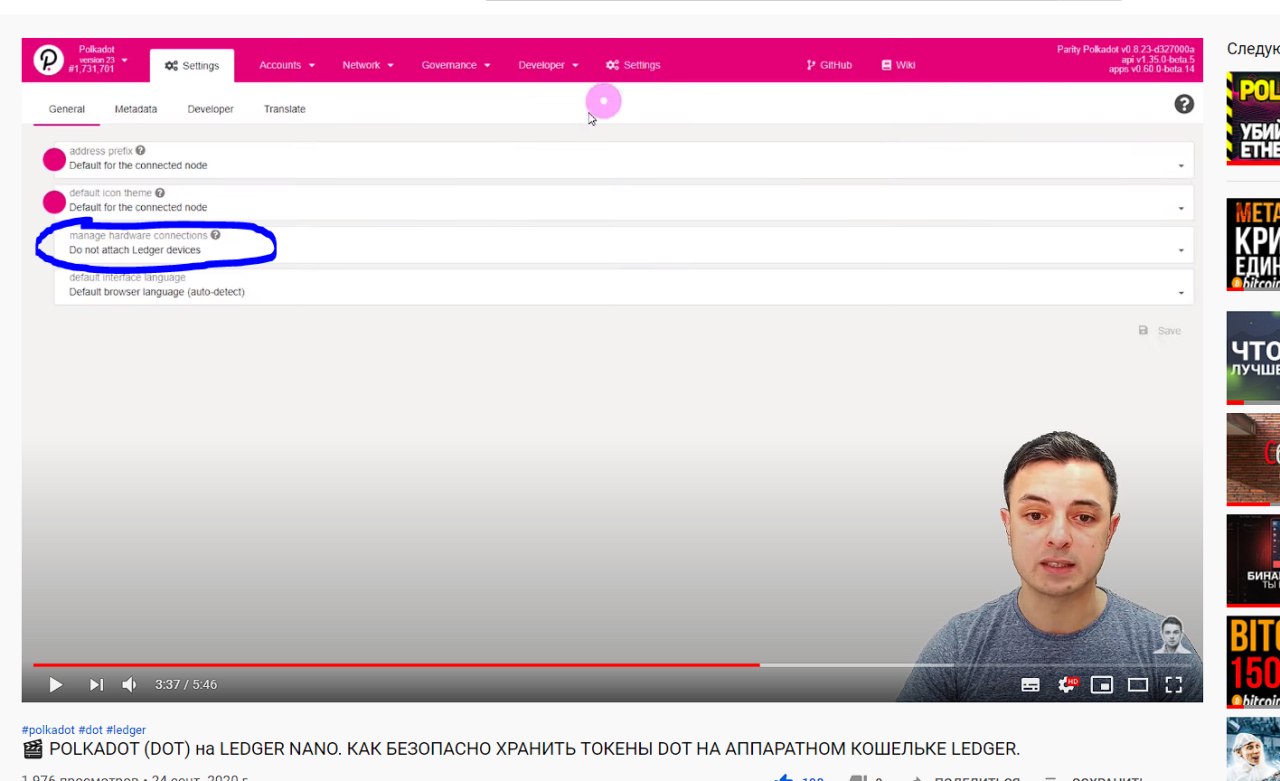
Task: Switch to the General tab
Action: tap(67, 109)
